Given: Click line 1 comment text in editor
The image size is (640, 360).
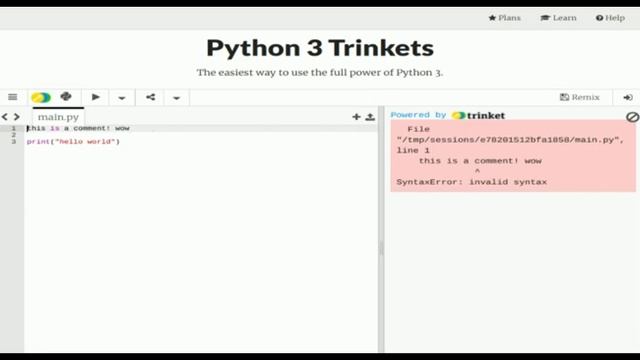Looking at the screenshot, I should 78,128.
